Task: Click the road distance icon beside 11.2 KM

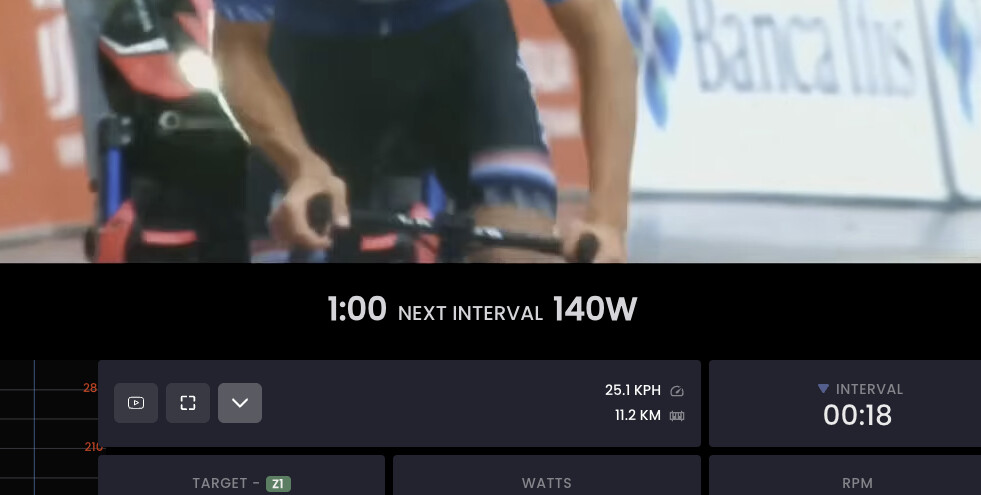Action: [x=677, y=416]
